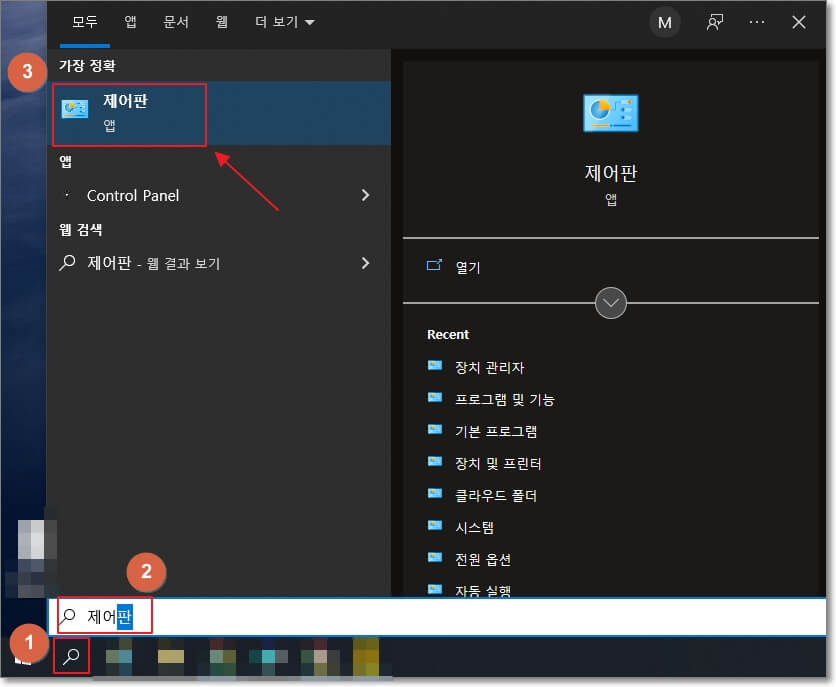Click the icon next to 시스템
Image resolution: width=836 pixels, height=687 pixels.
click(435, 526)
